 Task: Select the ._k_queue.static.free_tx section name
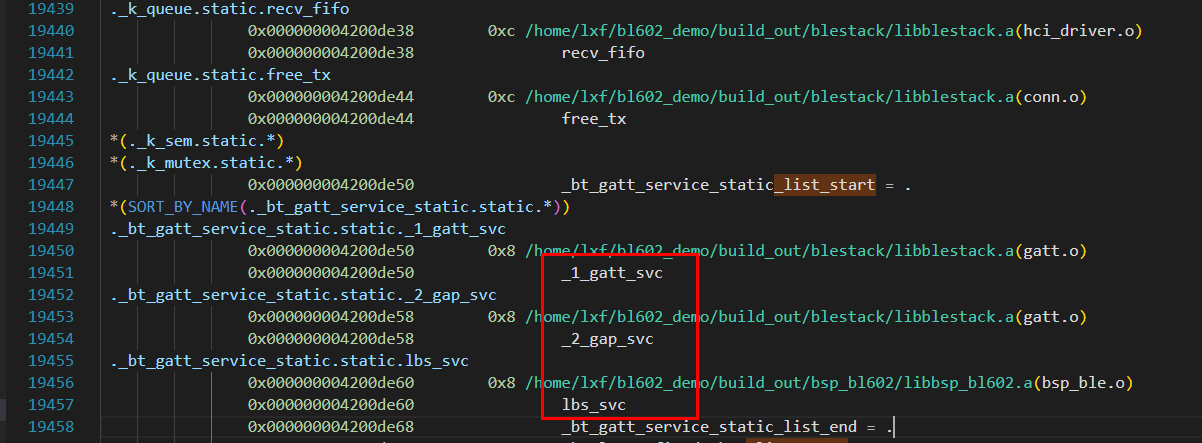coord(220,75)
